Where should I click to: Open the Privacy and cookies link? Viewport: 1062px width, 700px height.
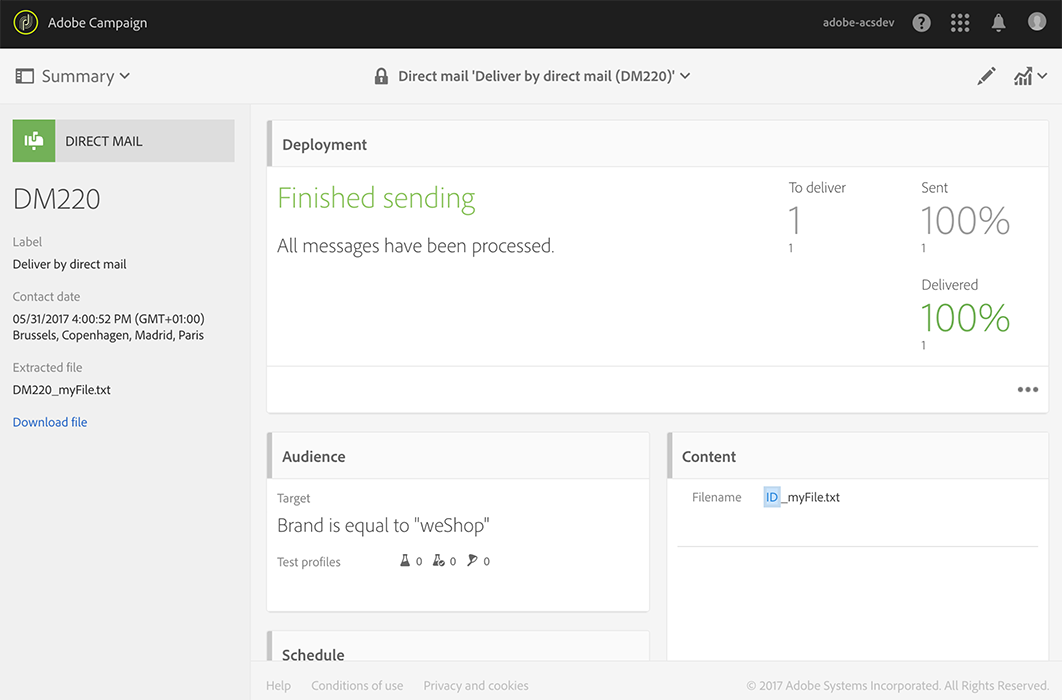476,685
